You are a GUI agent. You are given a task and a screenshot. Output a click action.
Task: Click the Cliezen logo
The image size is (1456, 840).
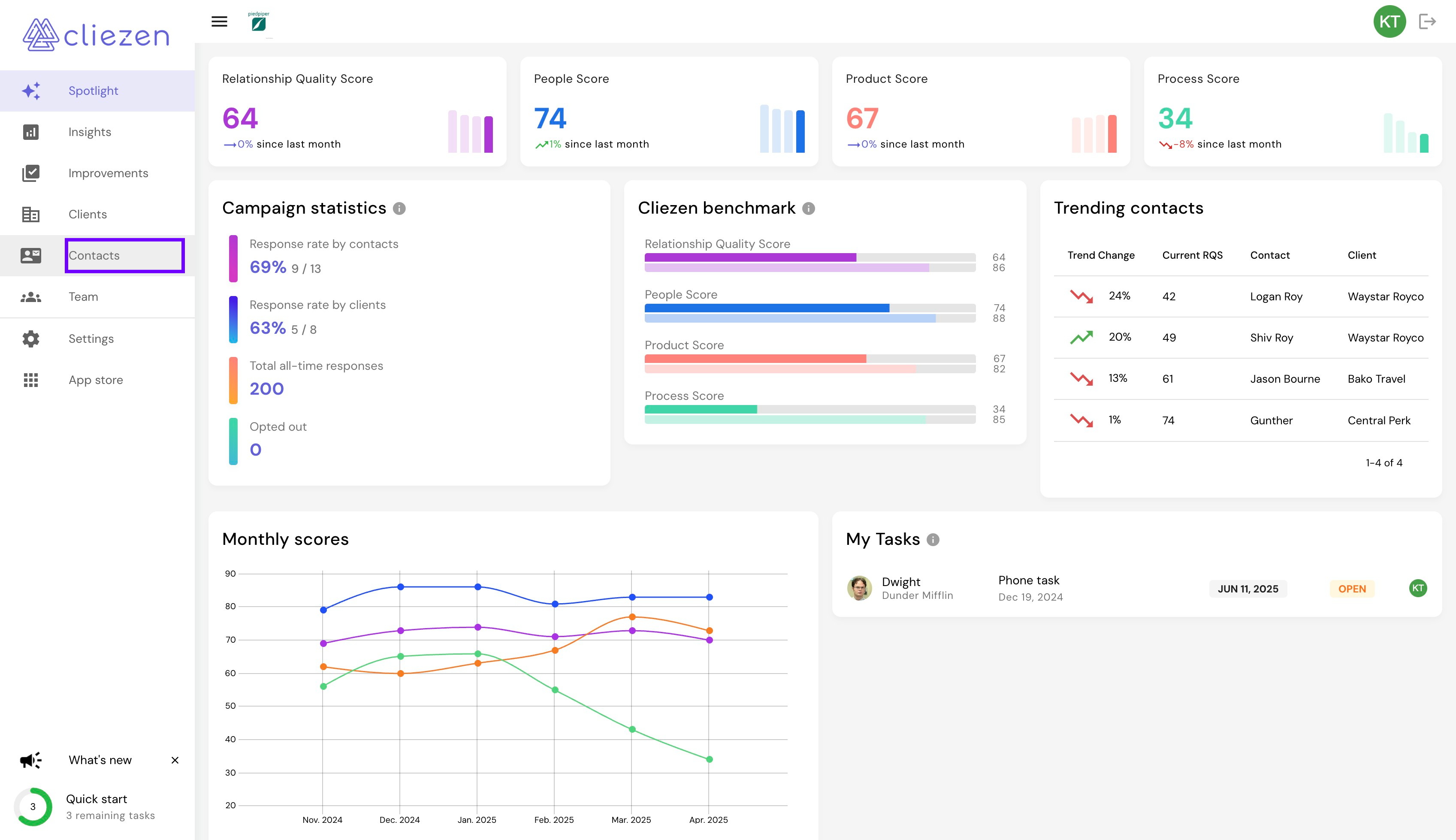coord(96,35)
